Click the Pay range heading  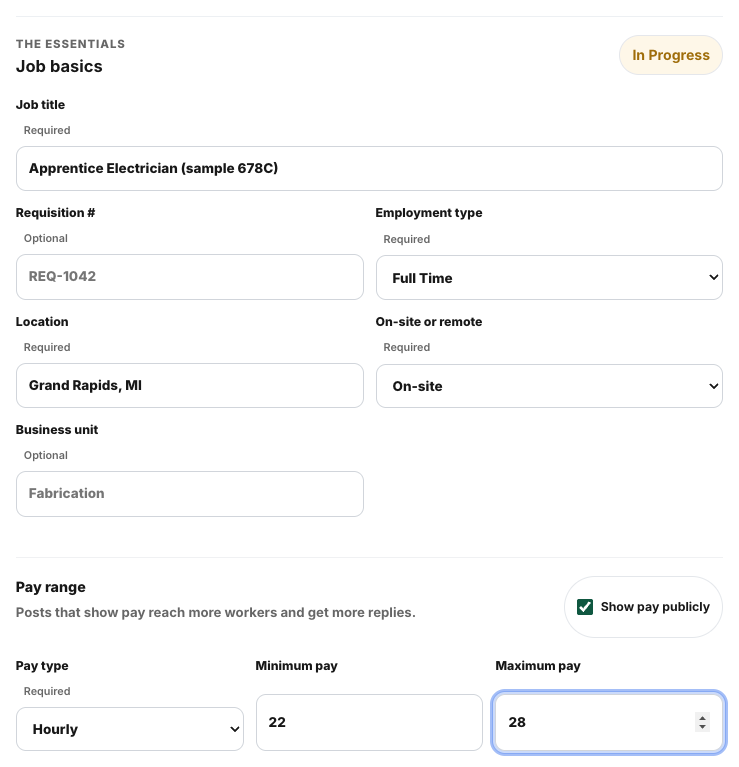click(x=51, y=587)
